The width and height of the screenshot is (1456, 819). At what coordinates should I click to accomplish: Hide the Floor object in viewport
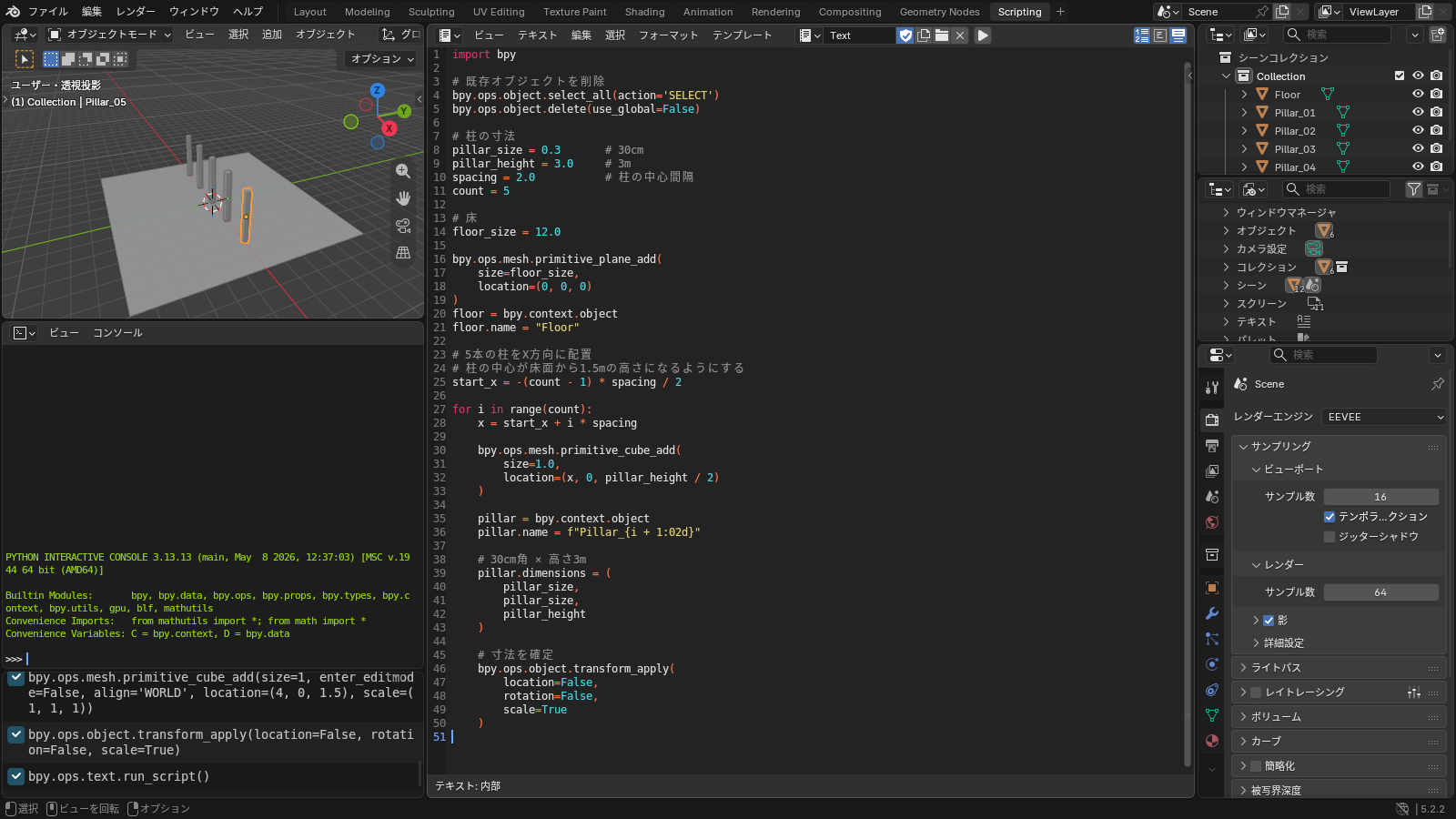(1418, 94)
